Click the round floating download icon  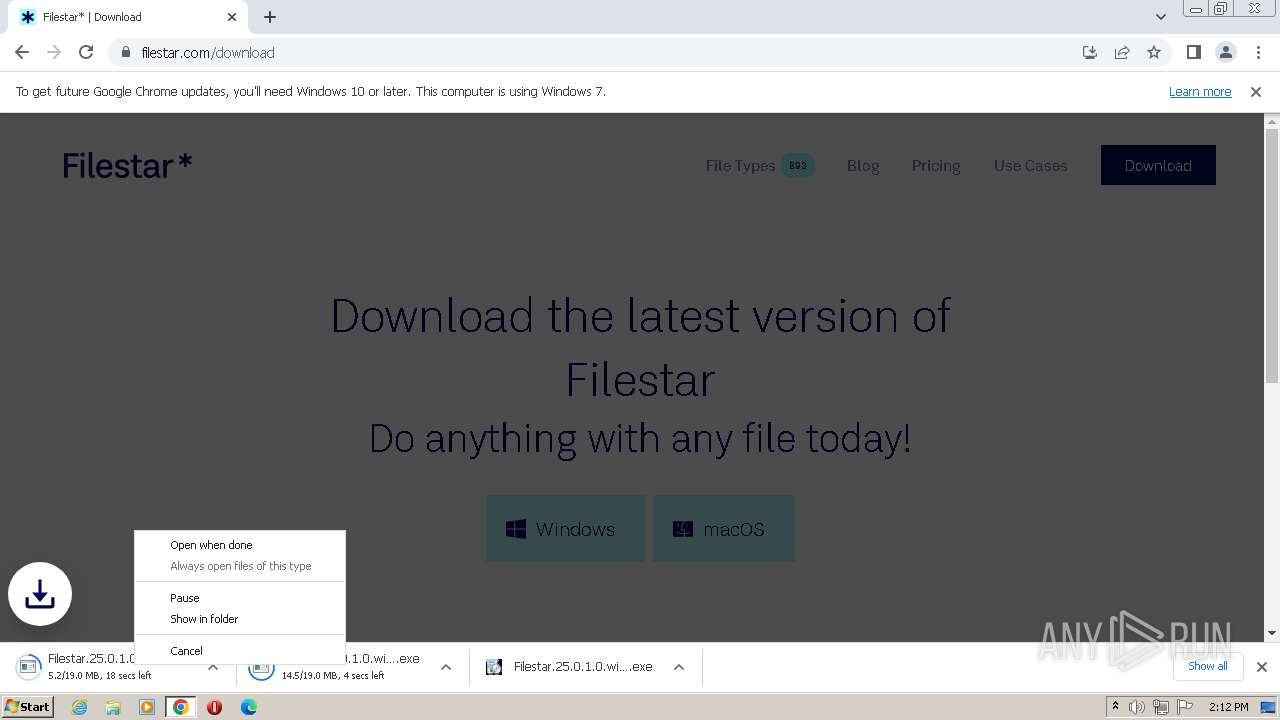click(40, 594)
